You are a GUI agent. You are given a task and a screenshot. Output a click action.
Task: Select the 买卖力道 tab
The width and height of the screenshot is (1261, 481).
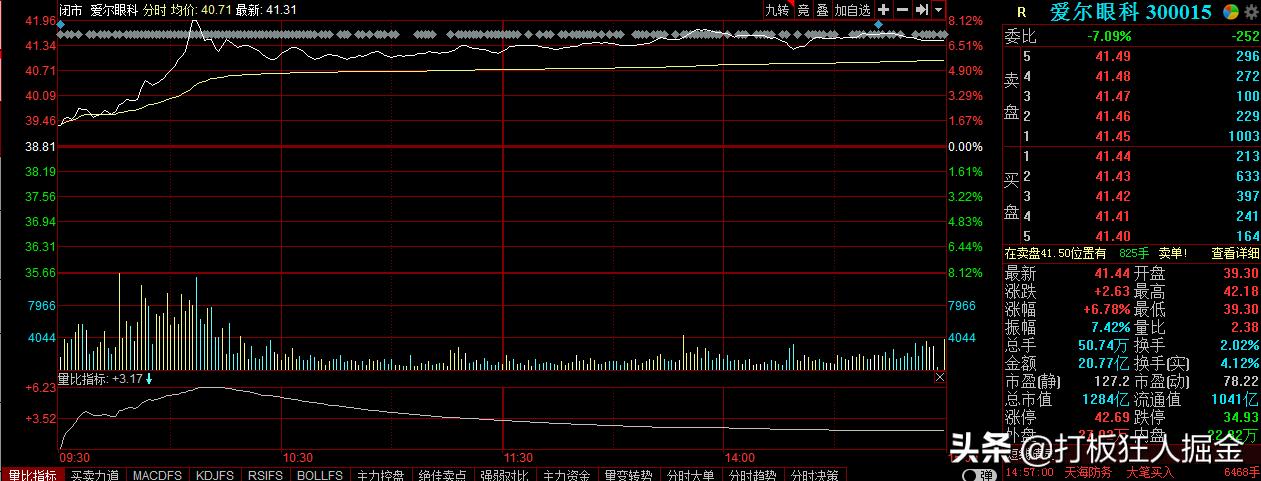tap(94, 475)
